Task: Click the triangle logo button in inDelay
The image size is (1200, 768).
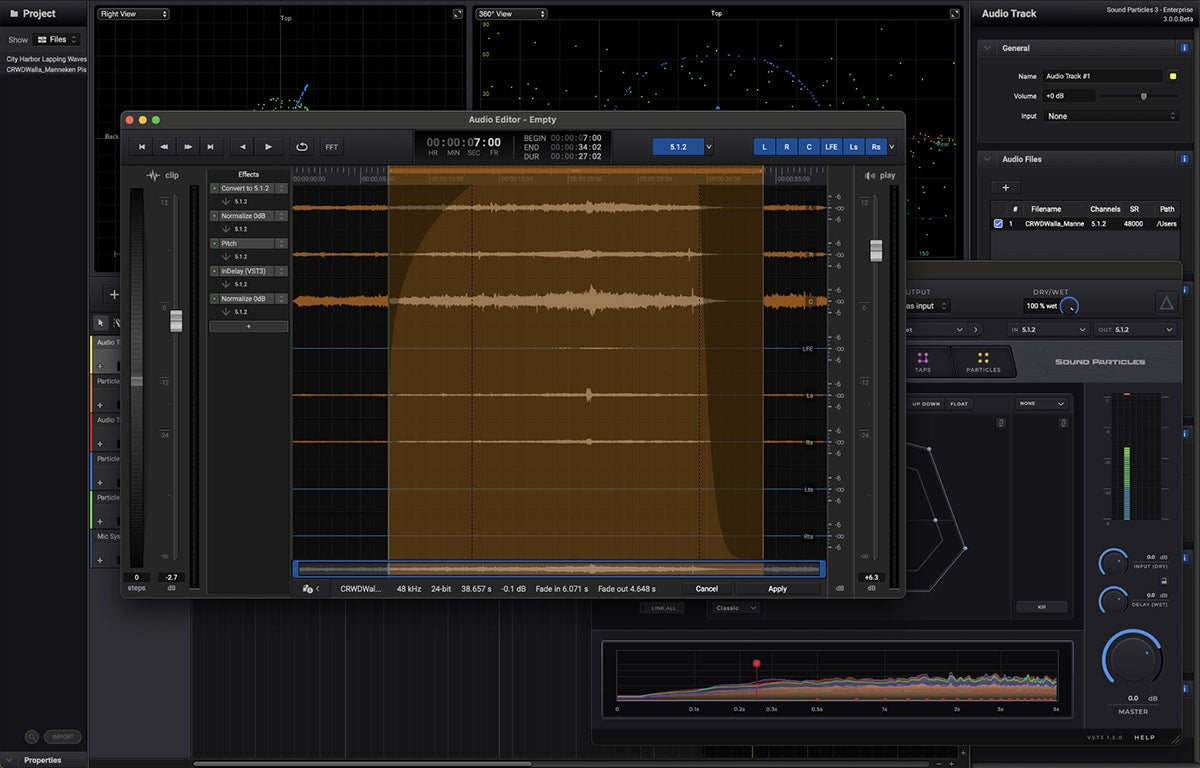Action: (x=1166, y=303)
